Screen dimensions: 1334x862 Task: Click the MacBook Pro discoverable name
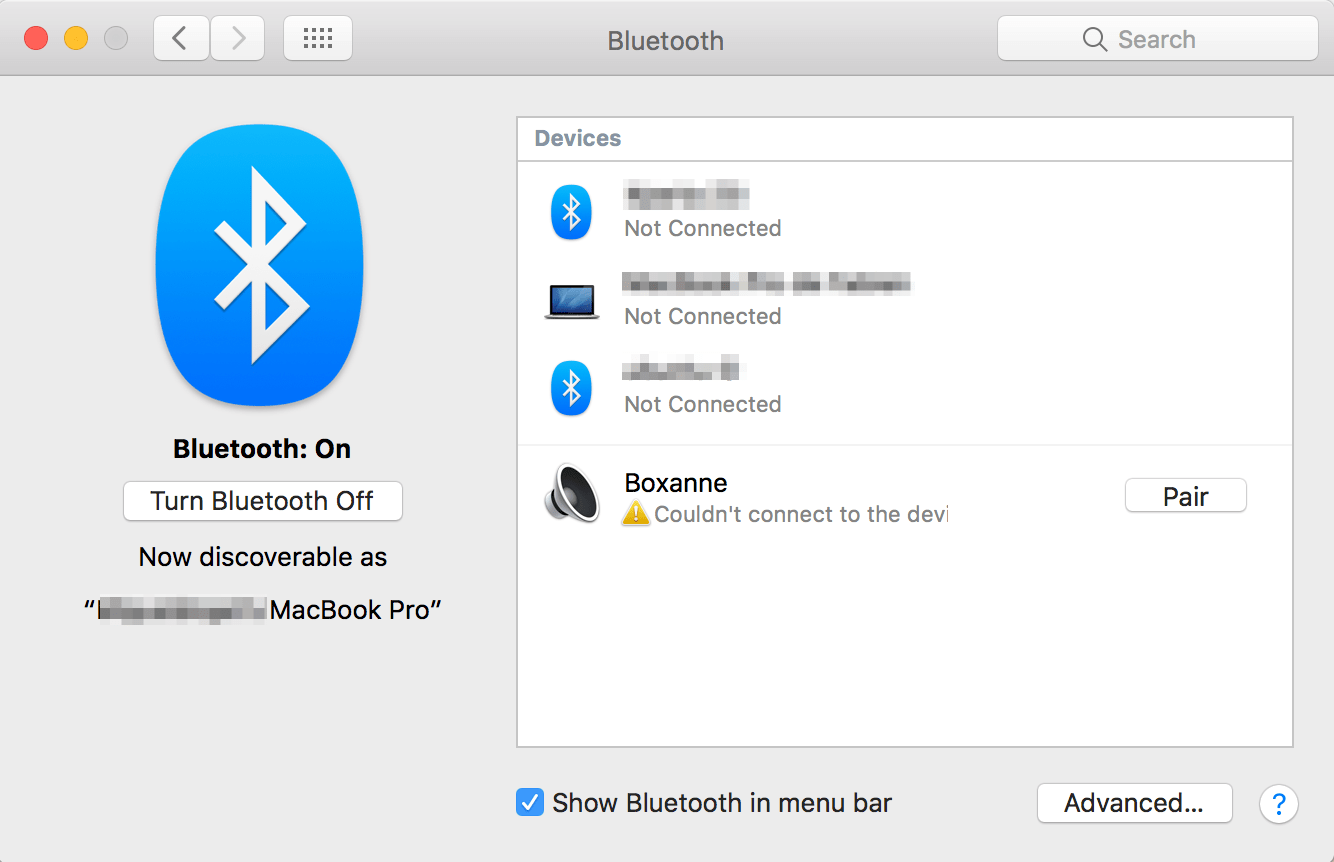click(x=263, y=610)
